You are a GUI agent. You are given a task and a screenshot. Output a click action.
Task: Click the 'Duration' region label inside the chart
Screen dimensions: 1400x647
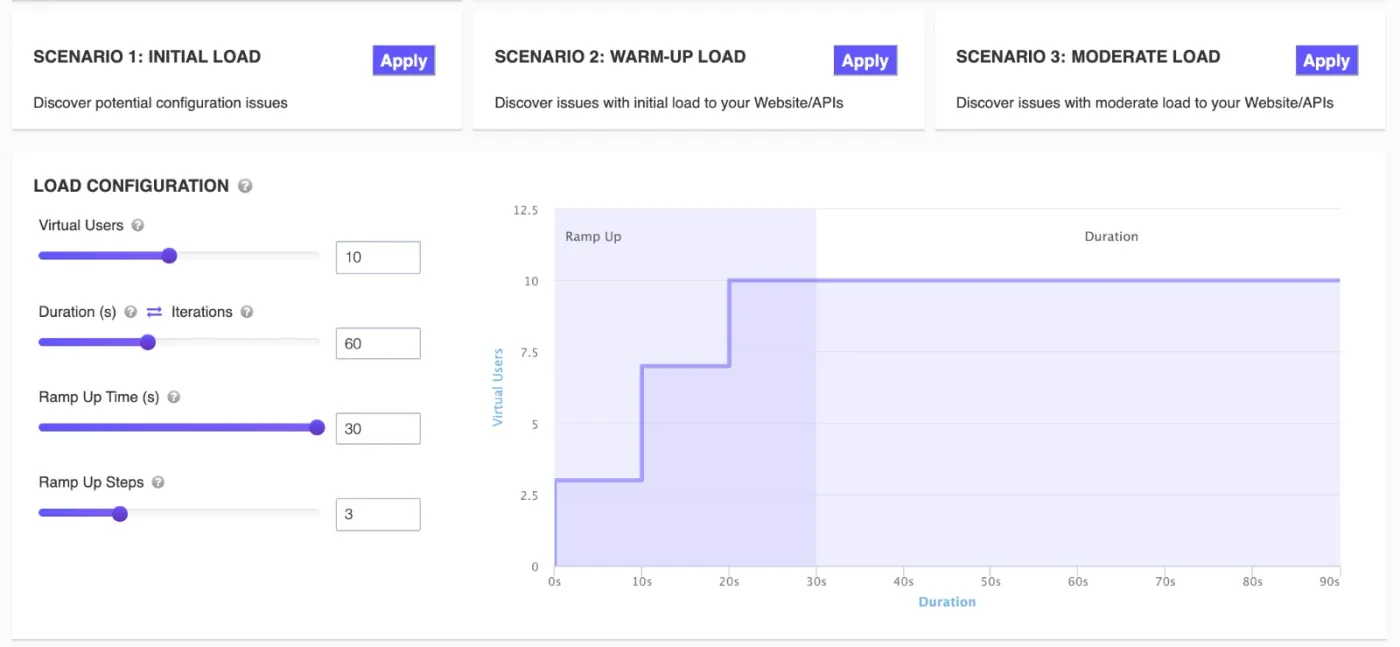point(1111,237)
